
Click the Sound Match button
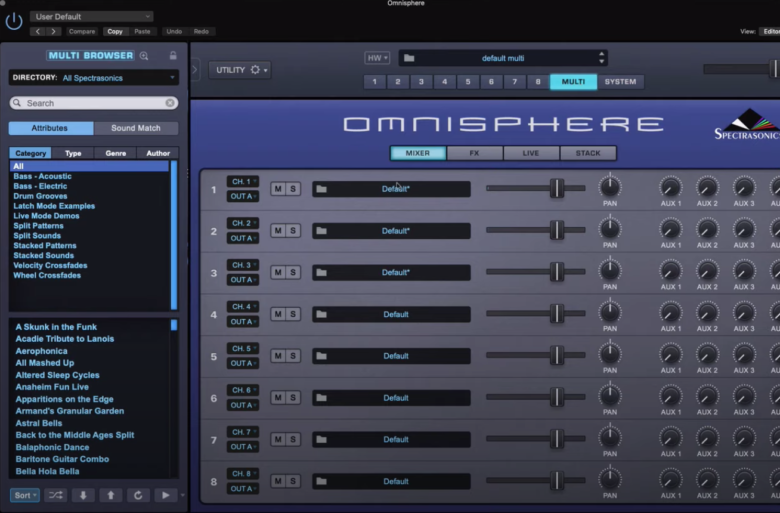(136, 128)
